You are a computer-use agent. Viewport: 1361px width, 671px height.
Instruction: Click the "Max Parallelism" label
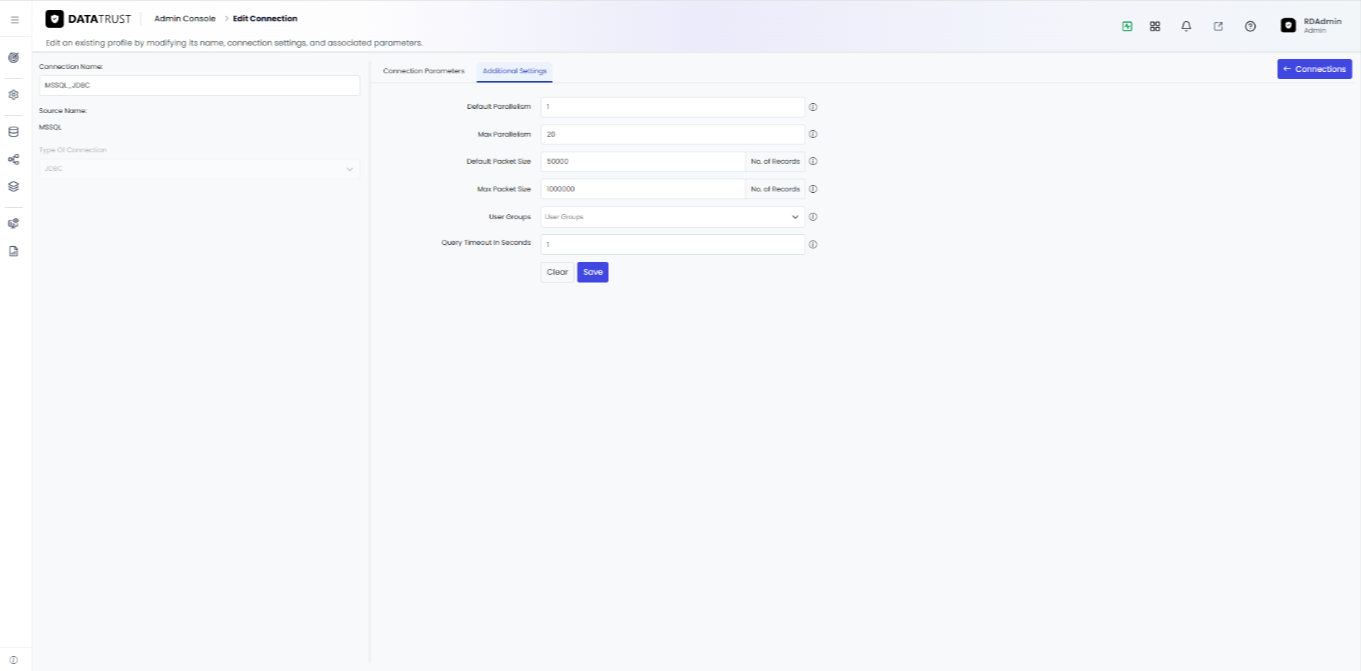pos(504,134)
